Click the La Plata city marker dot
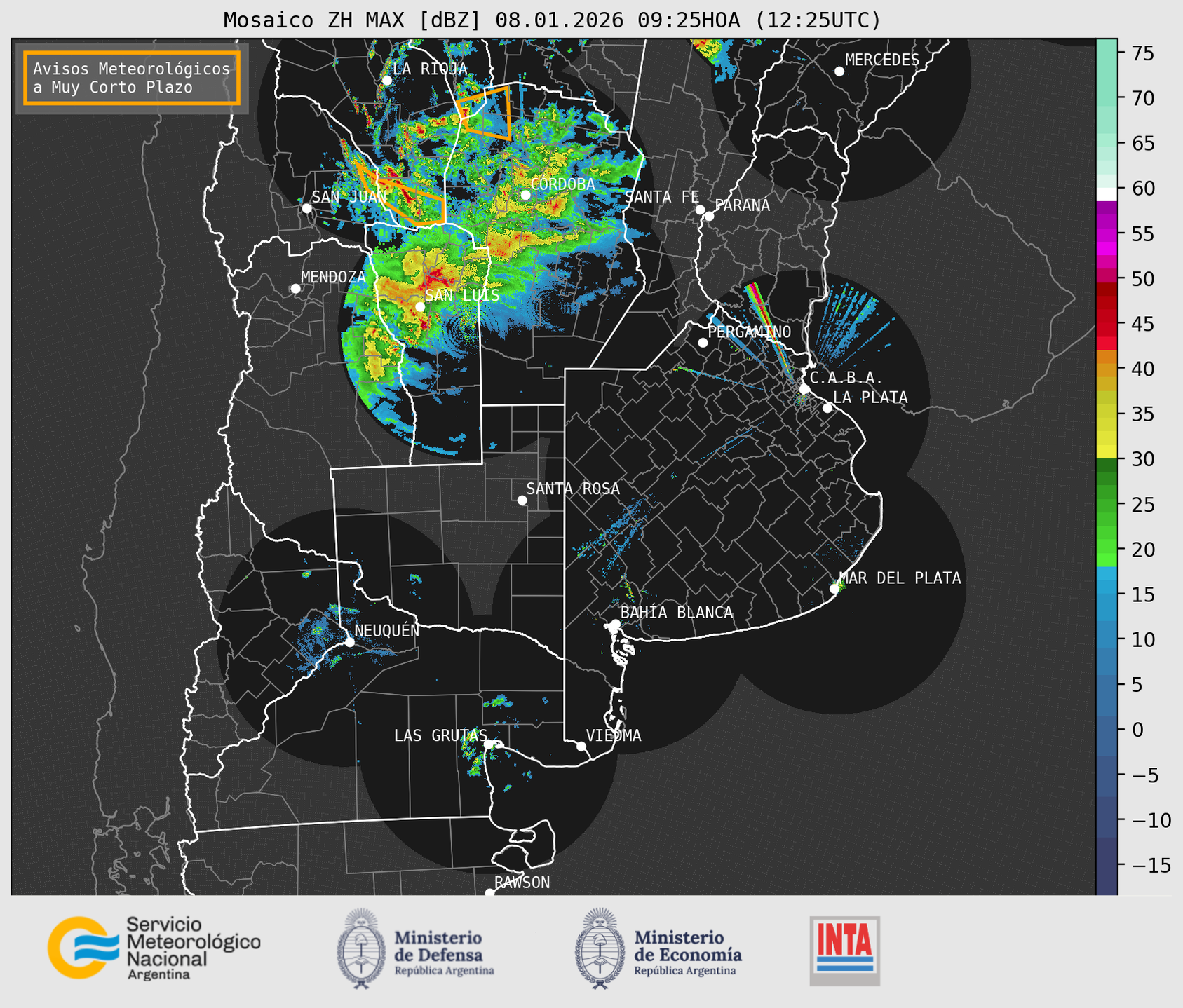Viewport: 1183px width, 1008px height. pos(827,408)
